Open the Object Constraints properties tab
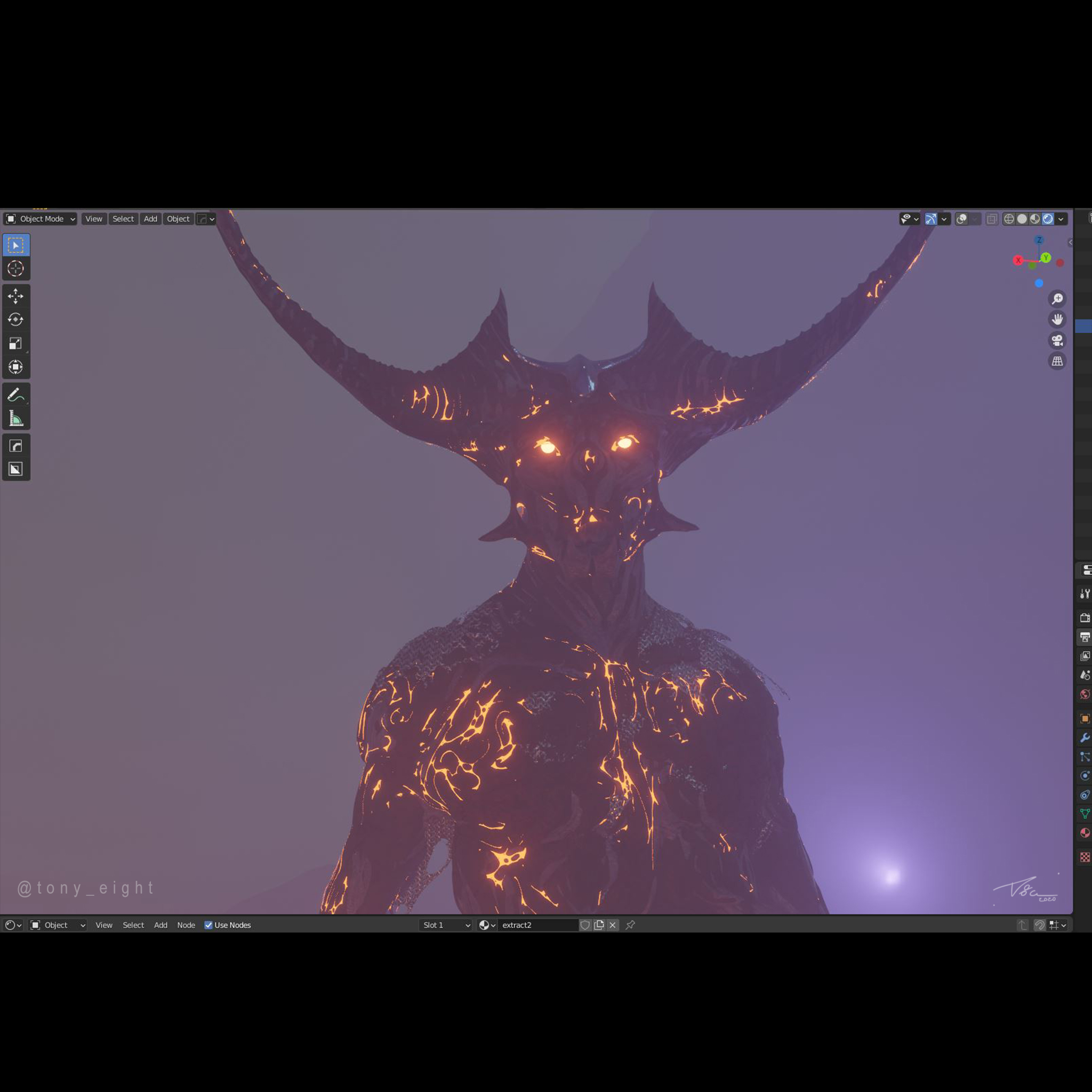Screen dimensions: 1092x1092 coord(1085,794)
